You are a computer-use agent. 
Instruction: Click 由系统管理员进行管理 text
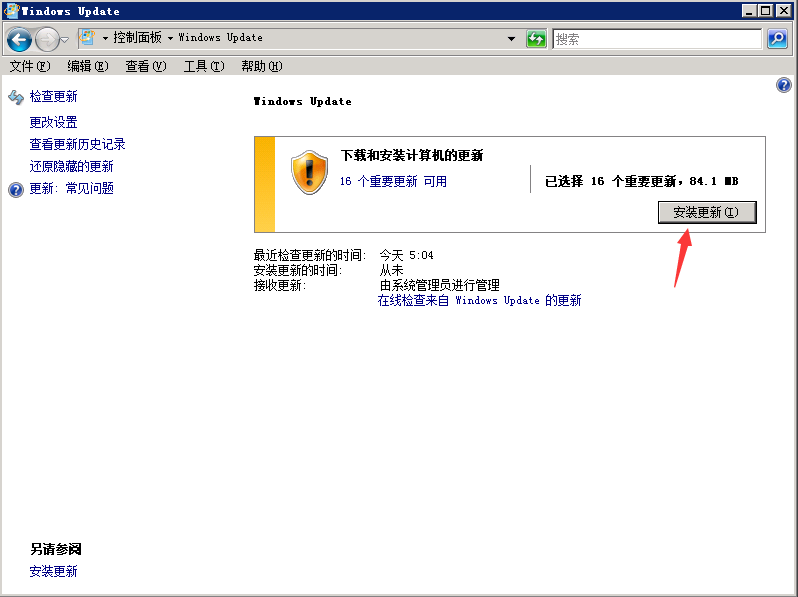point(440,286)
